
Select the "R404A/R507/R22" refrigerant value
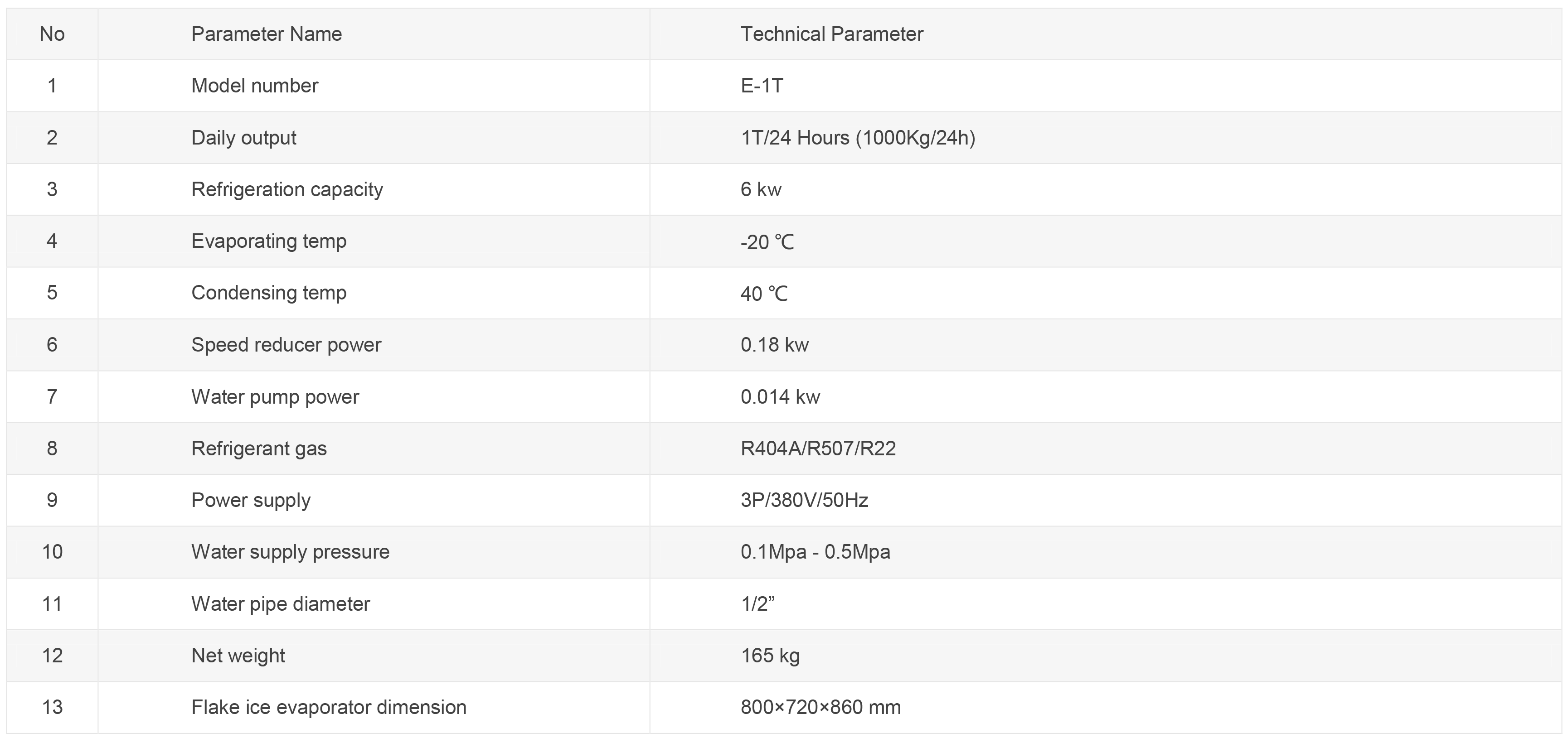[818, 449]
